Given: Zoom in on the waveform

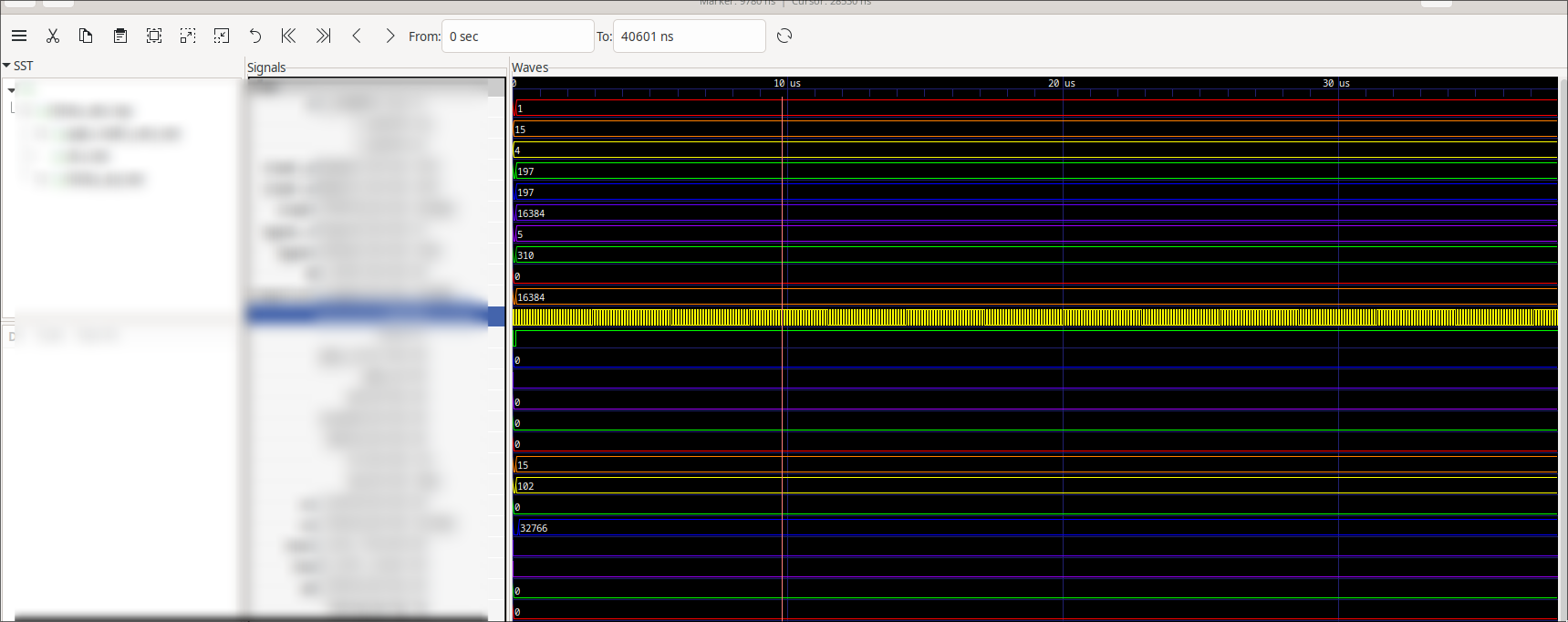Looking at the screenshot, I should coord(188,36).
